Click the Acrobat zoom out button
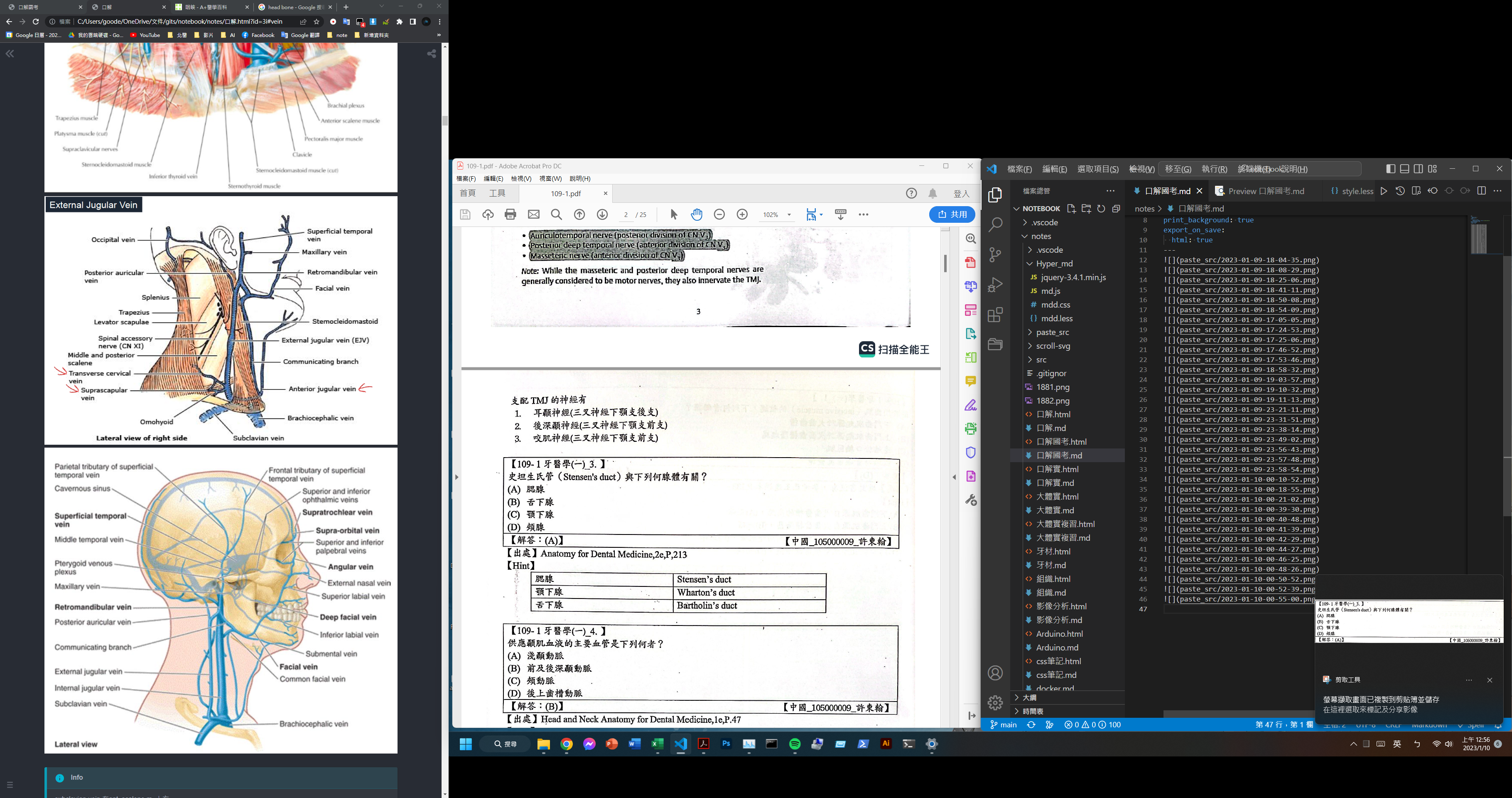Screen dimensions: 1512x798 (x=719, y=214)
